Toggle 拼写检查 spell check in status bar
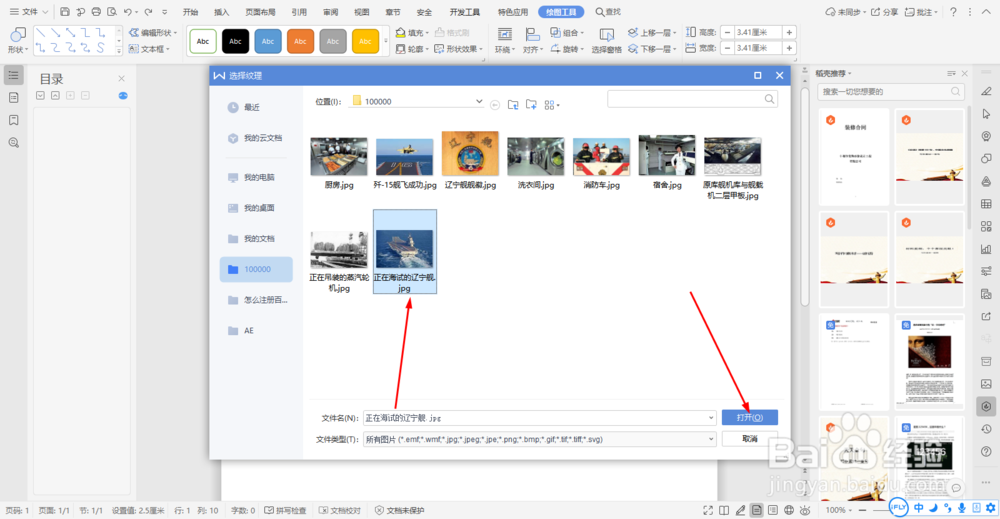 (x=285, y=510)
